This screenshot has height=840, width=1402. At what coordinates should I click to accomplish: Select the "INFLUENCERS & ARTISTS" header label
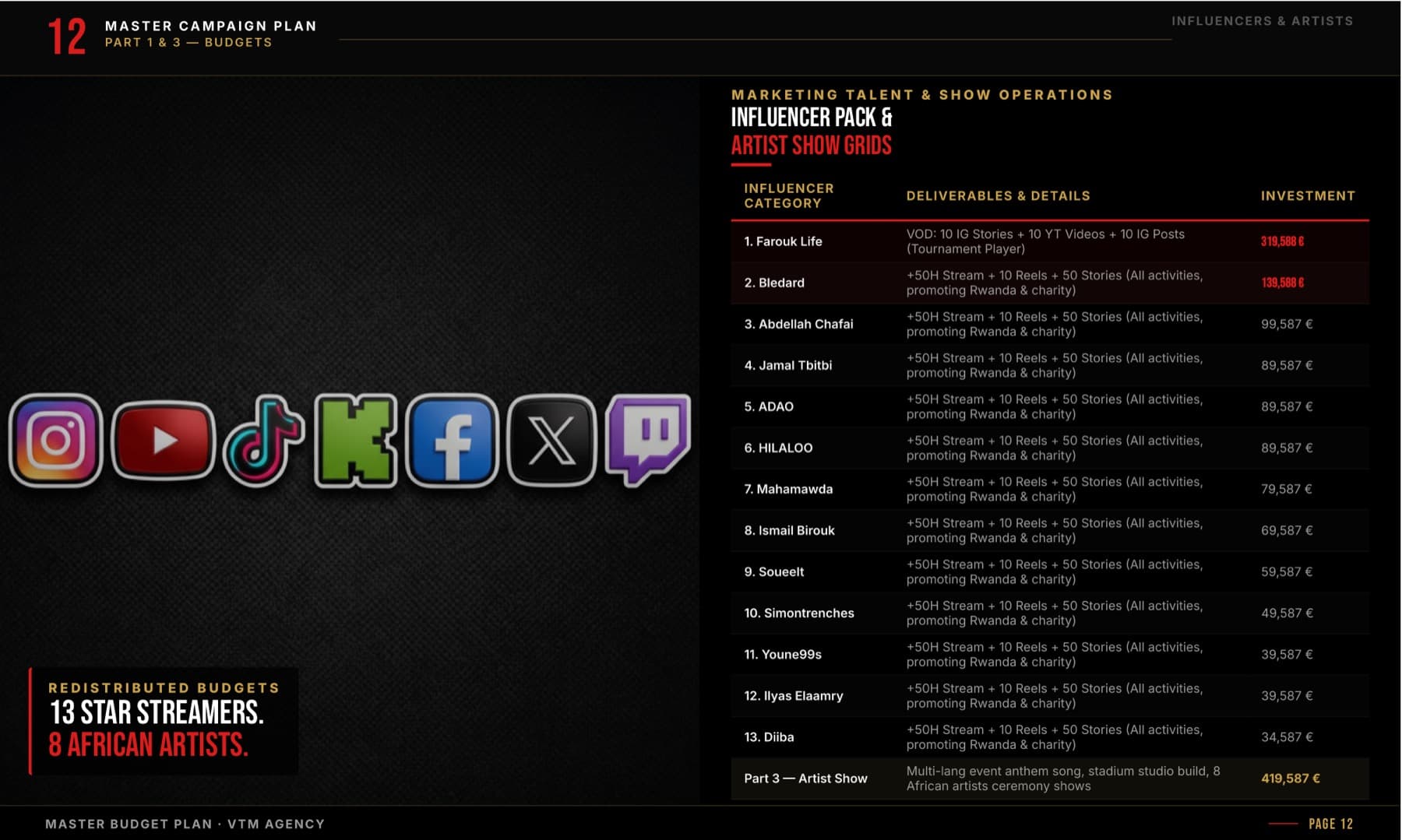(1263, 21)
